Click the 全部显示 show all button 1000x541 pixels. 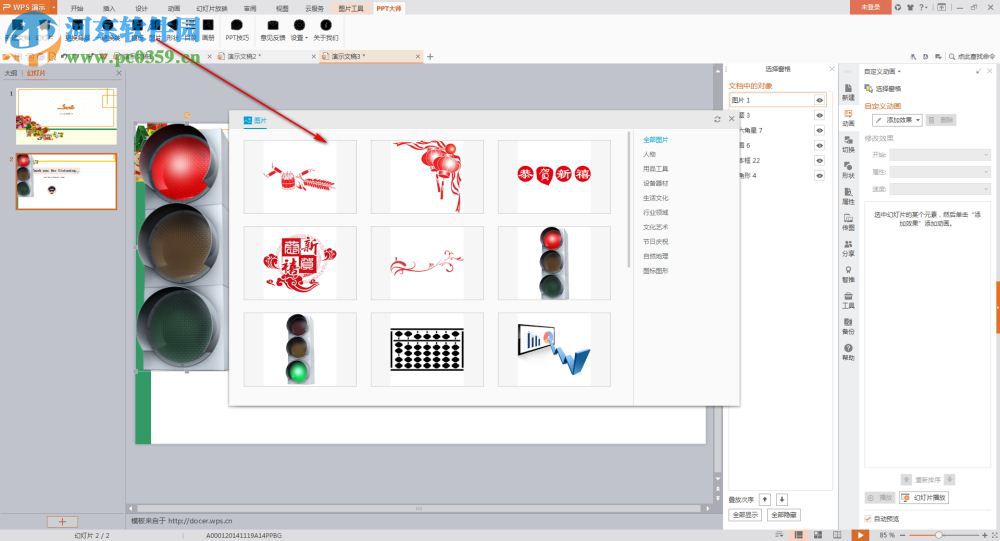click(745, 515)
